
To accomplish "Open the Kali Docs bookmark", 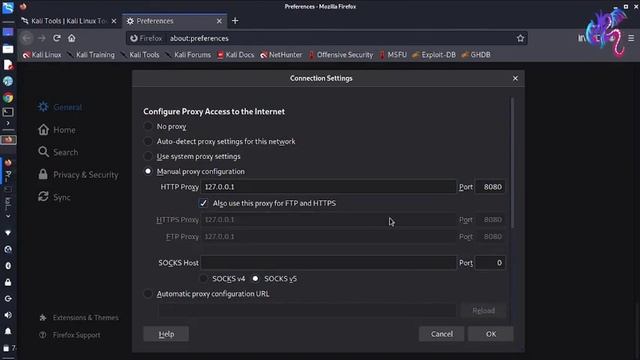I will click(236, 55).
